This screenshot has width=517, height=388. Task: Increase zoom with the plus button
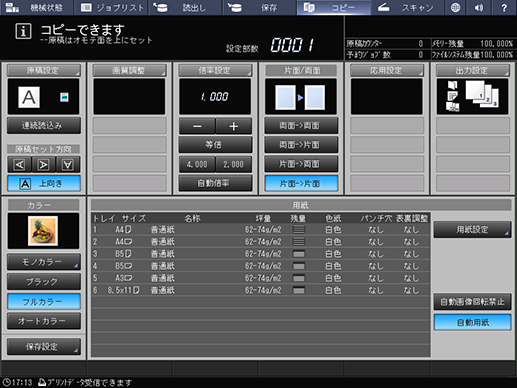[234, 126]
